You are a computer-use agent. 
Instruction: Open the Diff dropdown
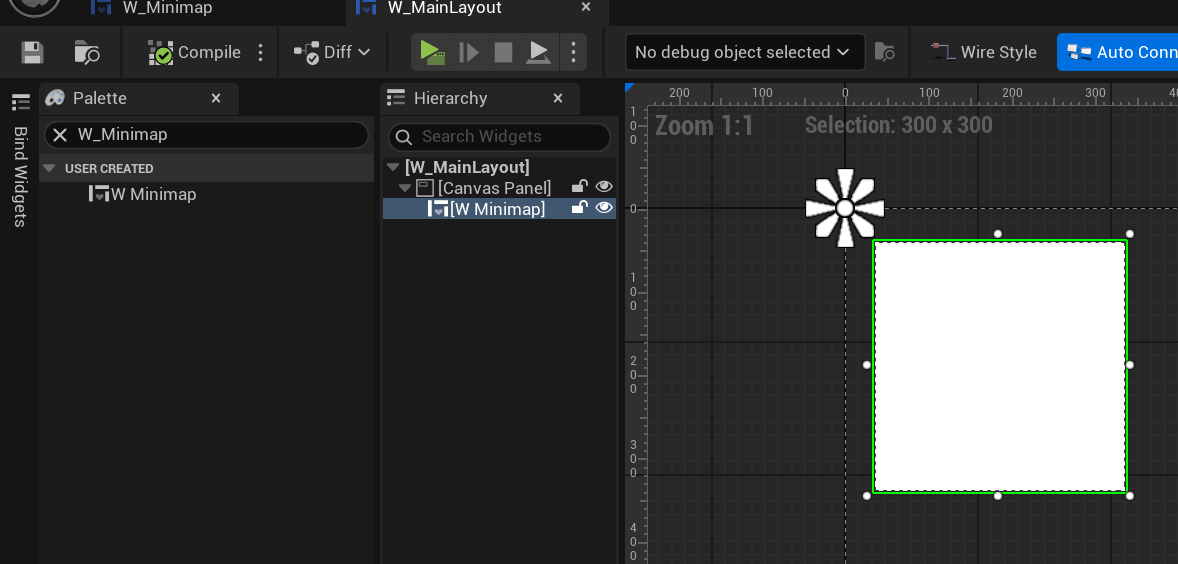point(332,52)
